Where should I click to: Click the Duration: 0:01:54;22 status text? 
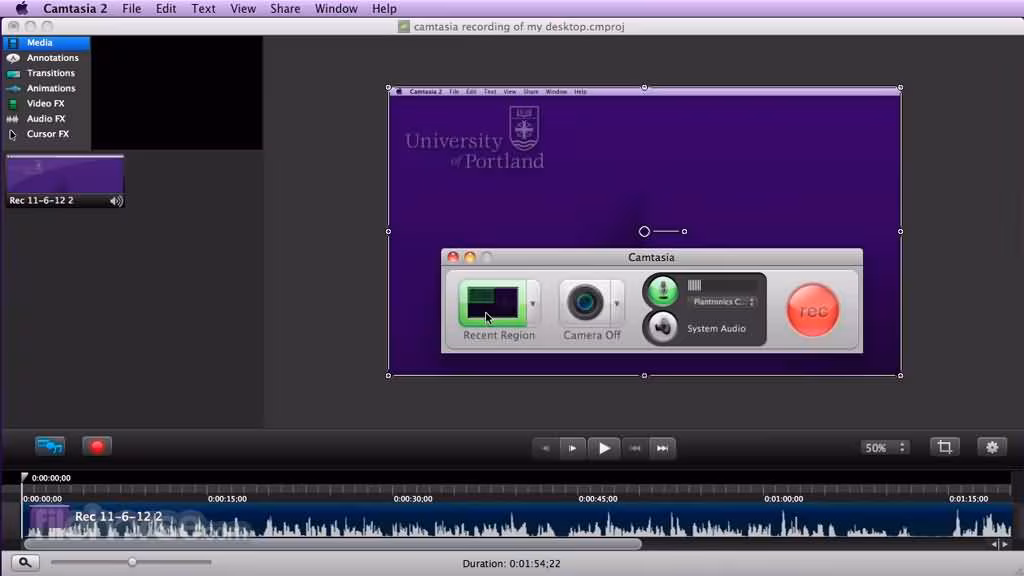(511, 564)
